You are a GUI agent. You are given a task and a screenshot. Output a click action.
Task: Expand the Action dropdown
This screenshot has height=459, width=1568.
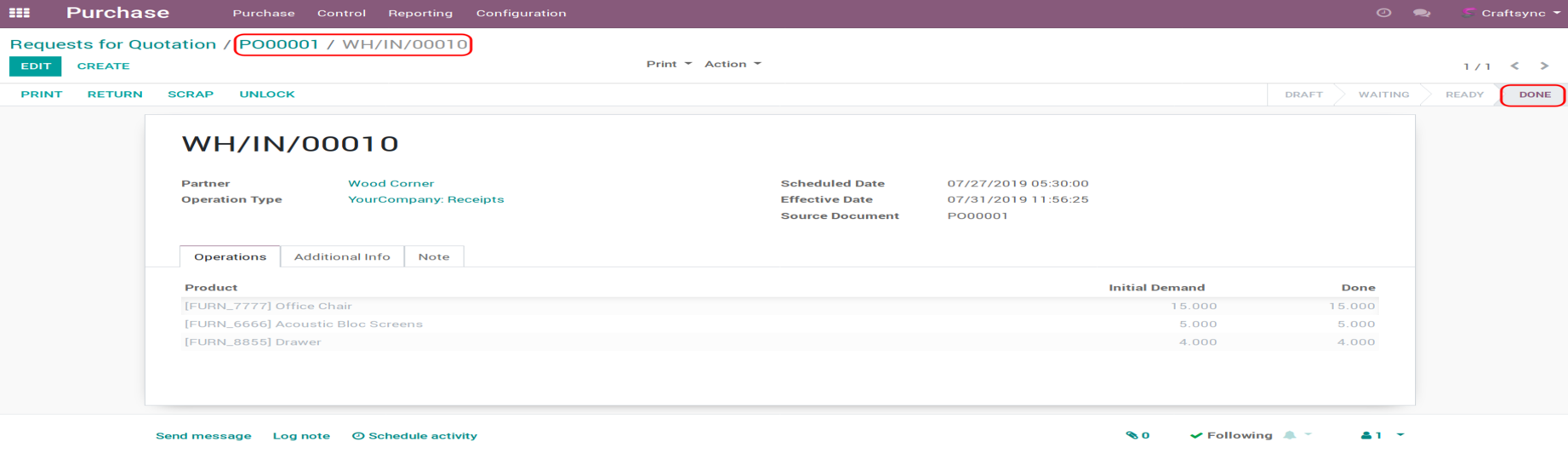point(732,64)
